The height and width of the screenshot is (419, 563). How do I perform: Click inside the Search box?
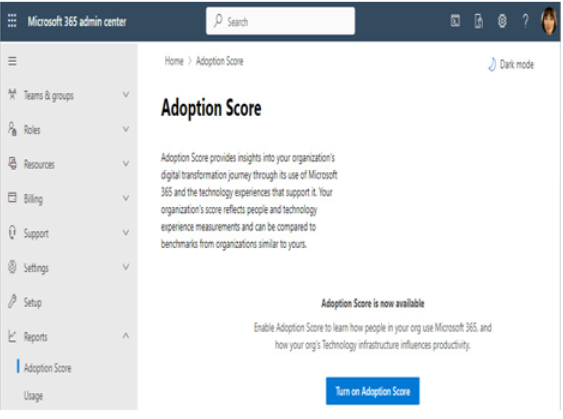pos(280,21)
